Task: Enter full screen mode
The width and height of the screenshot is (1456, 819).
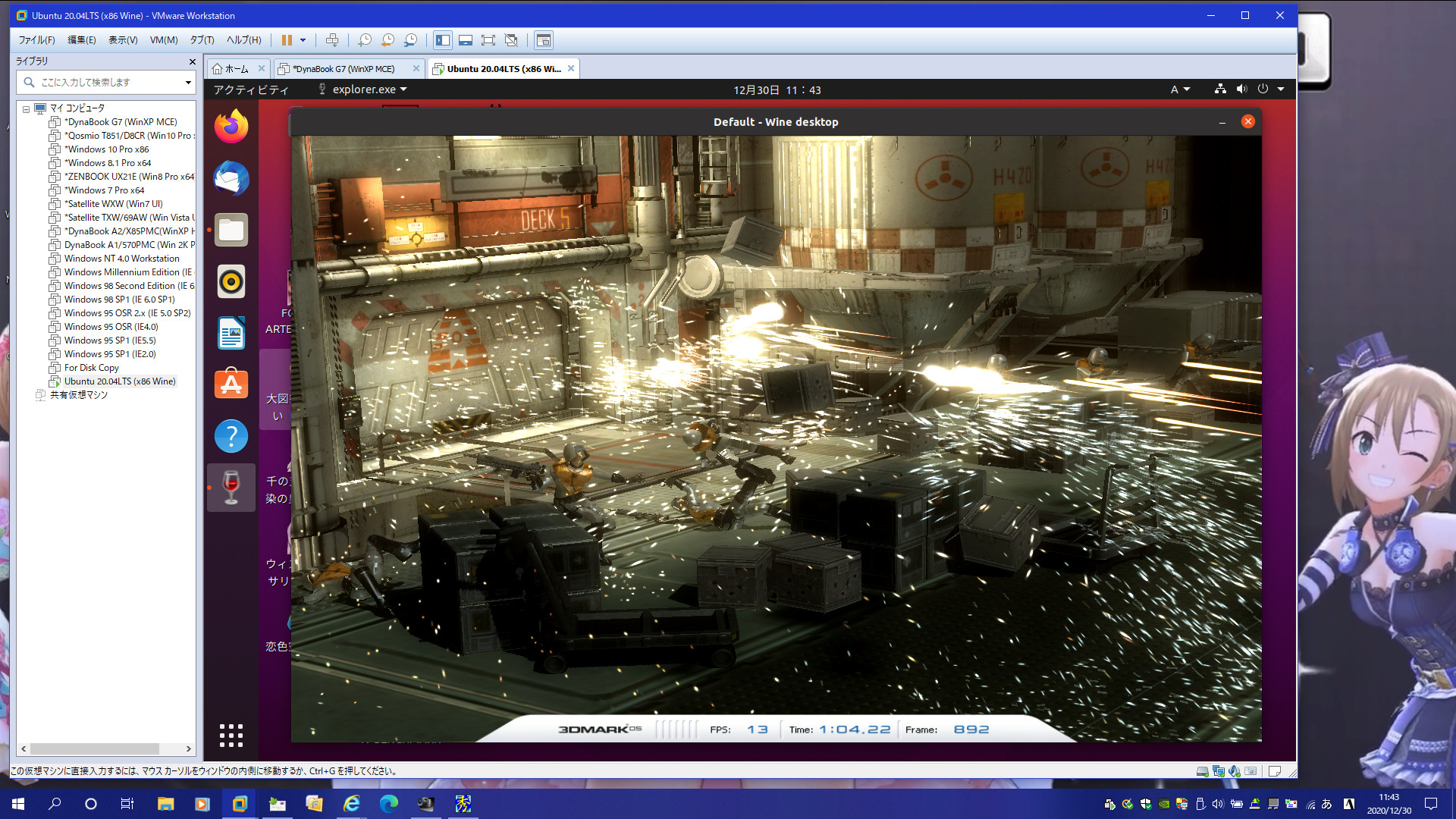Action: pos(488,40)
